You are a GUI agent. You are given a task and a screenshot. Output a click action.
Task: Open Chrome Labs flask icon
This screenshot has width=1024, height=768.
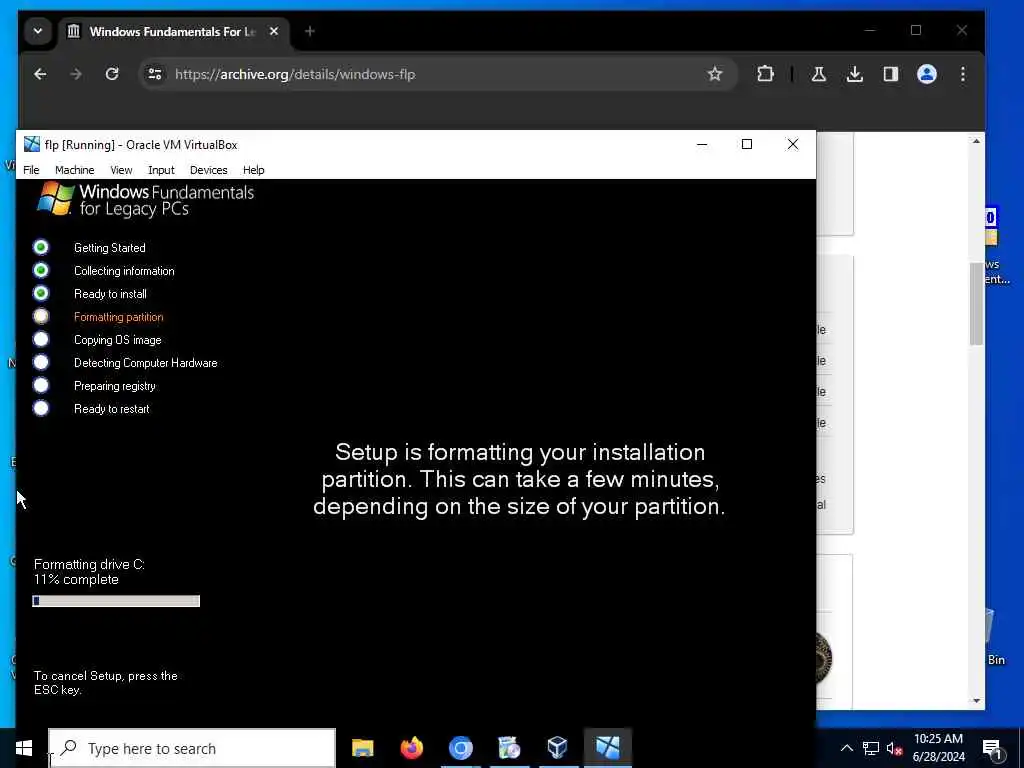click(x=818, y=74)
